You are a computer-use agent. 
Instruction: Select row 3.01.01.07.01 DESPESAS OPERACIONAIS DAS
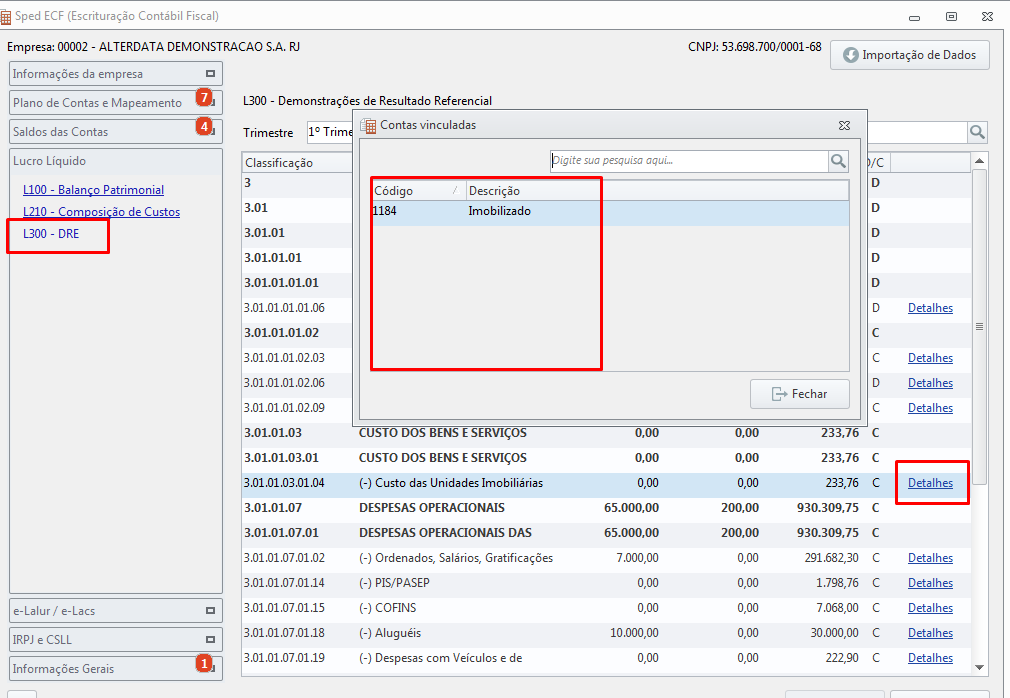point(606,533)
